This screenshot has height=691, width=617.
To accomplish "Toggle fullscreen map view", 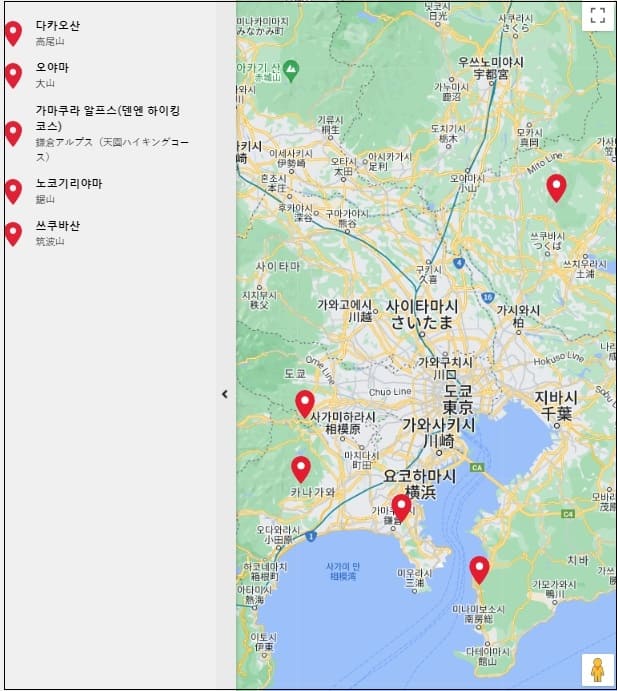I will point(598,16).
